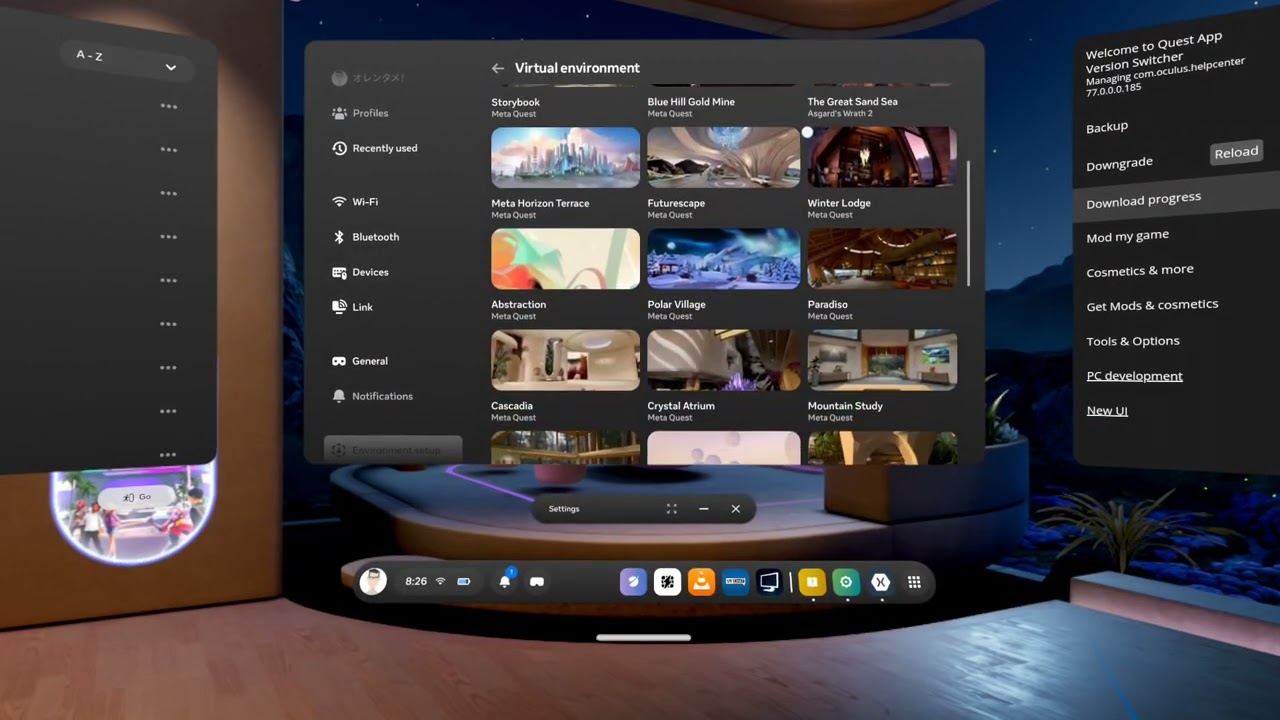1280x720 pixels.
Task: Open Link settings
Action: (x=353, y=307)
